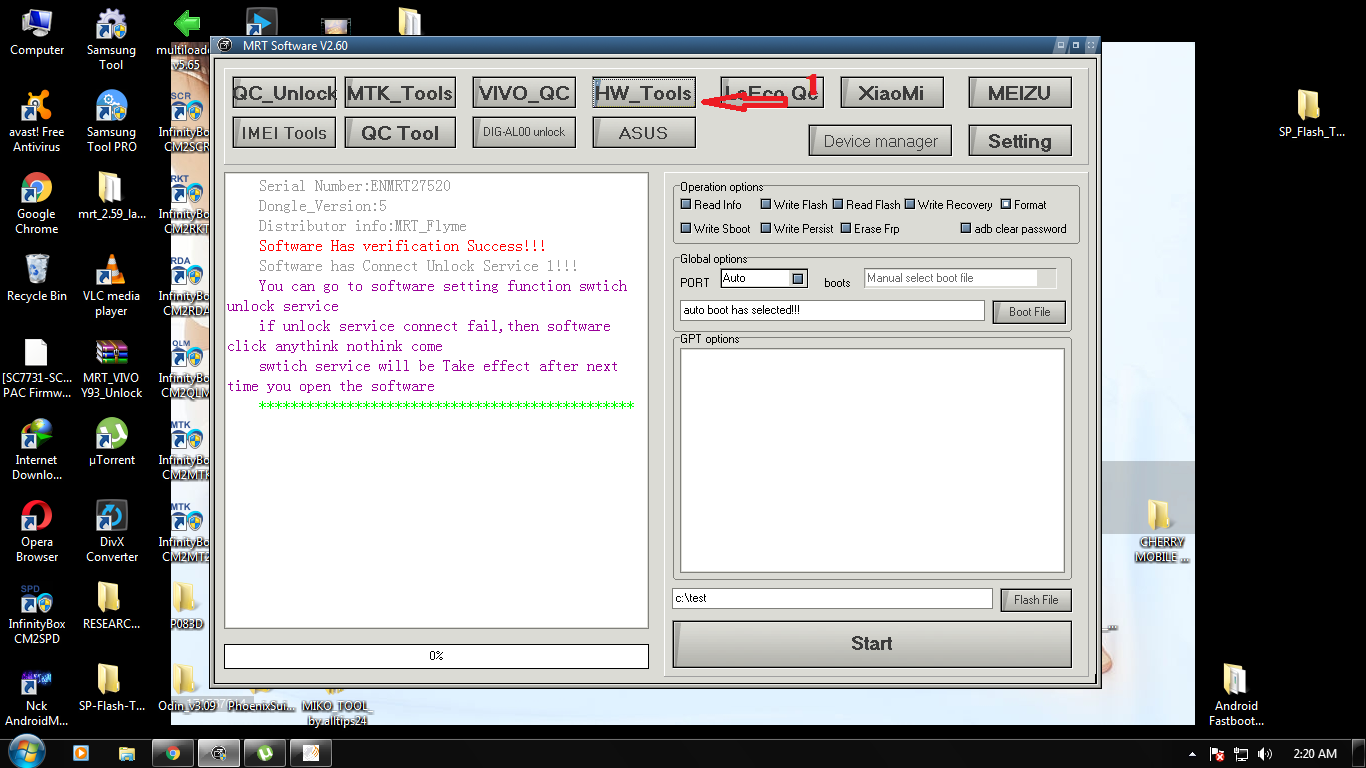
Task: Enable the Erase Frp checkbox
Action: [x=846, y=228]
